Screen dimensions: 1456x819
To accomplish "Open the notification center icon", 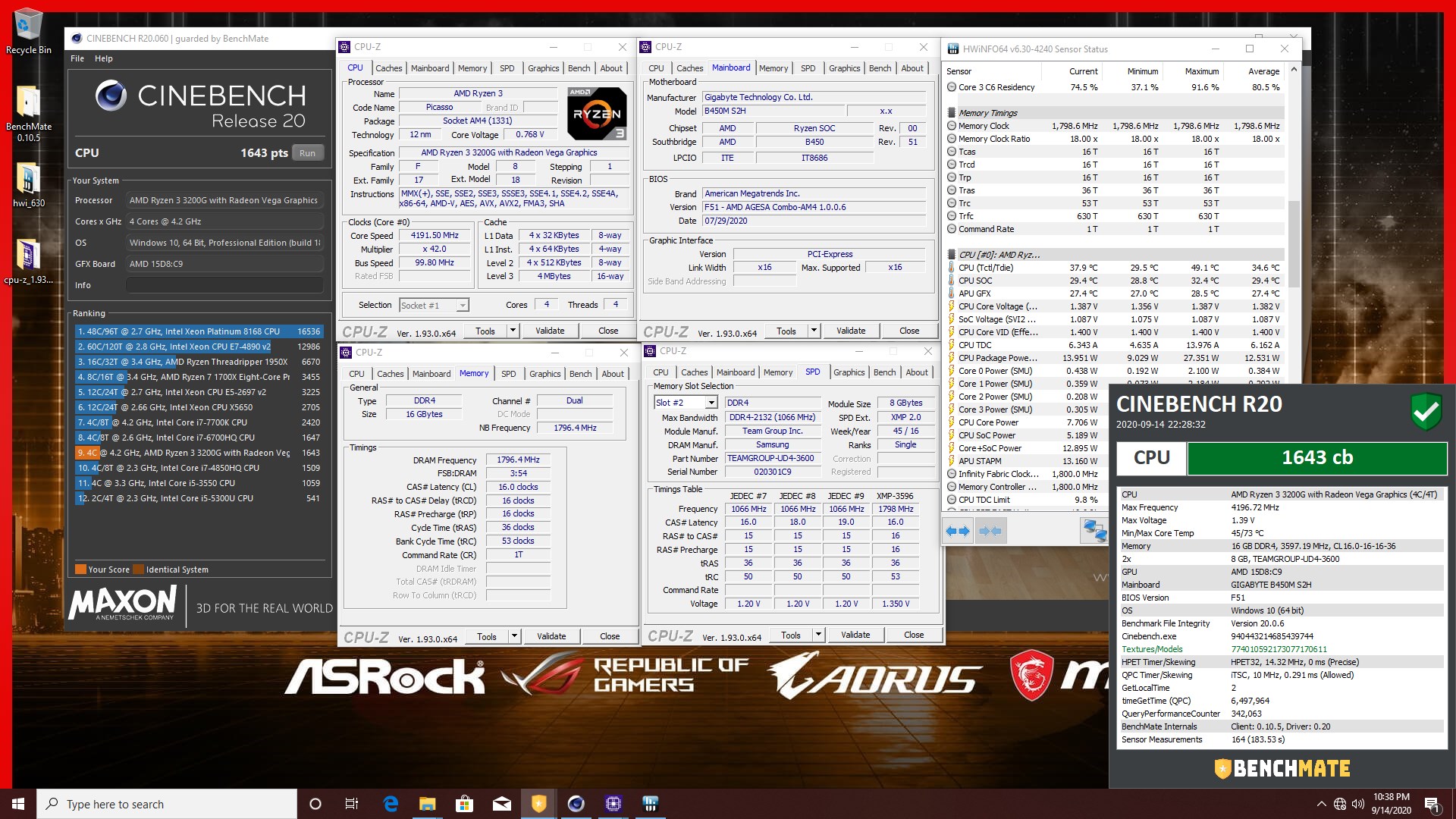I will point(1432,804).
